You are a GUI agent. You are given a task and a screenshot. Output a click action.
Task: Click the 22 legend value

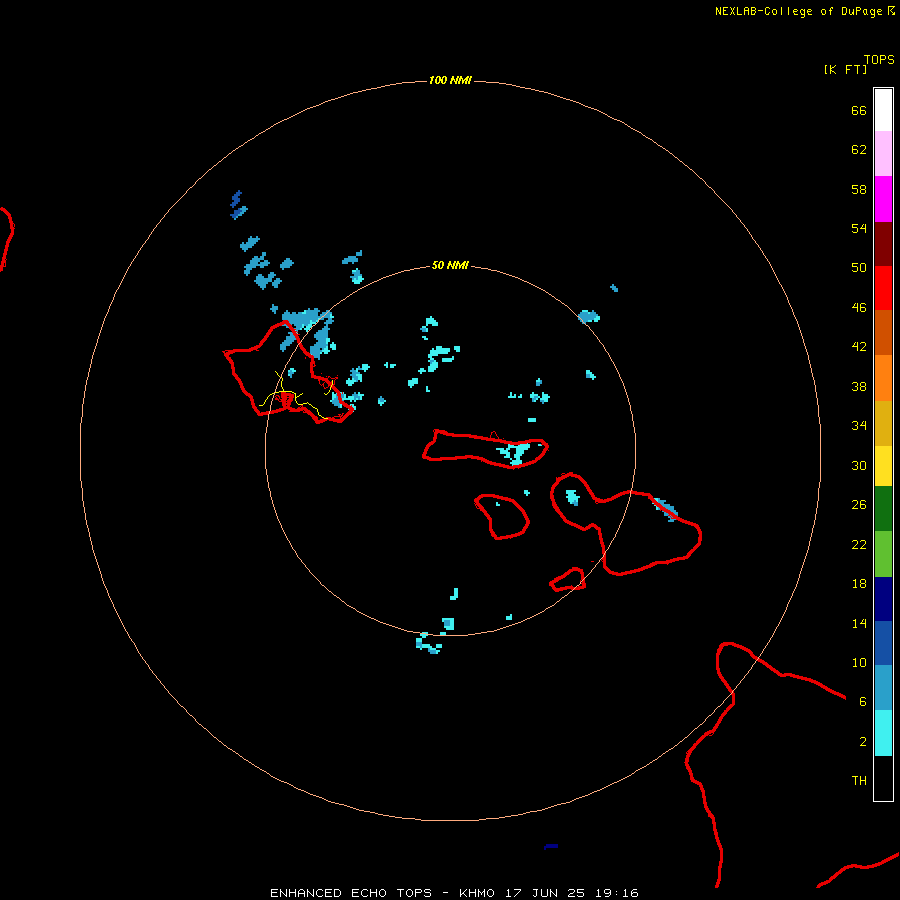(x=859, y=544)
